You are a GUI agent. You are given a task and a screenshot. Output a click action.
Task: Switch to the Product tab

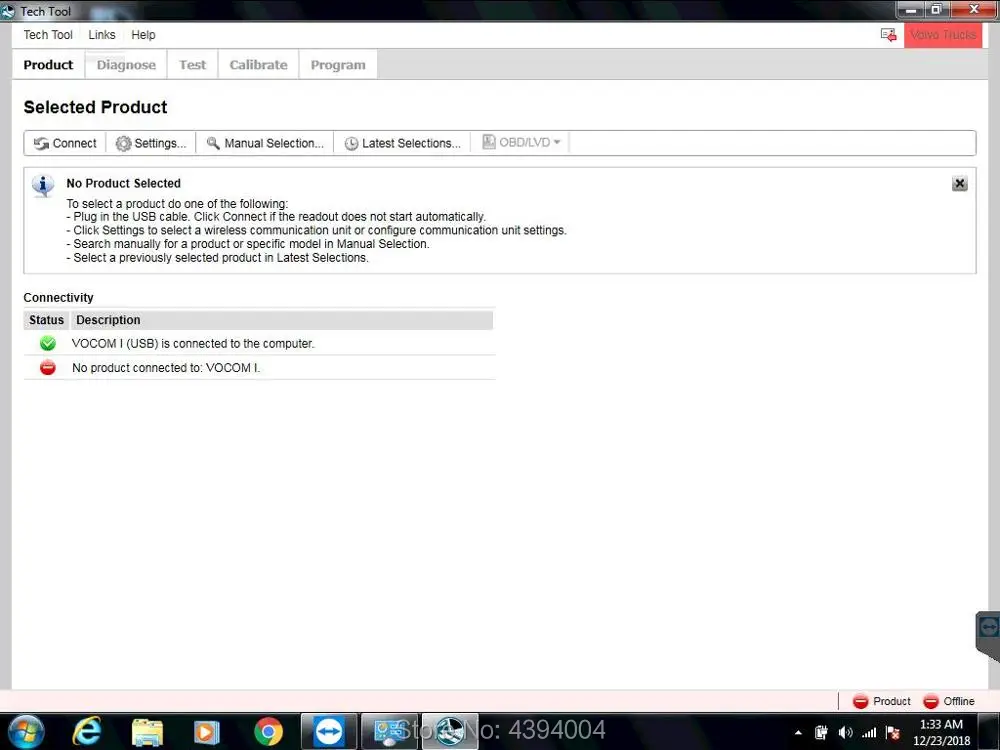point(48,65)
